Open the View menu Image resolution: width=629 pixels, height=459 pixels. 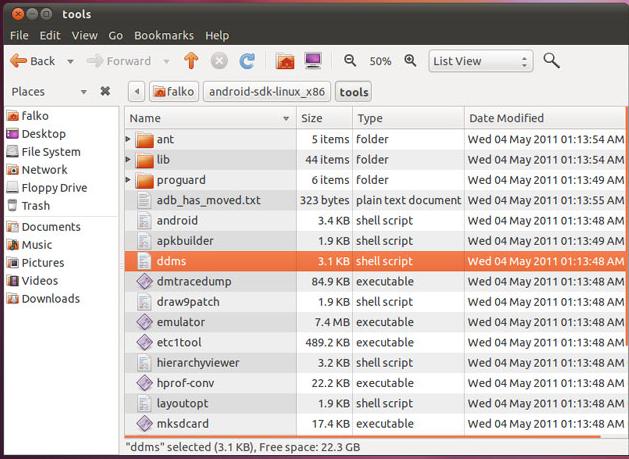click(84, 35)
